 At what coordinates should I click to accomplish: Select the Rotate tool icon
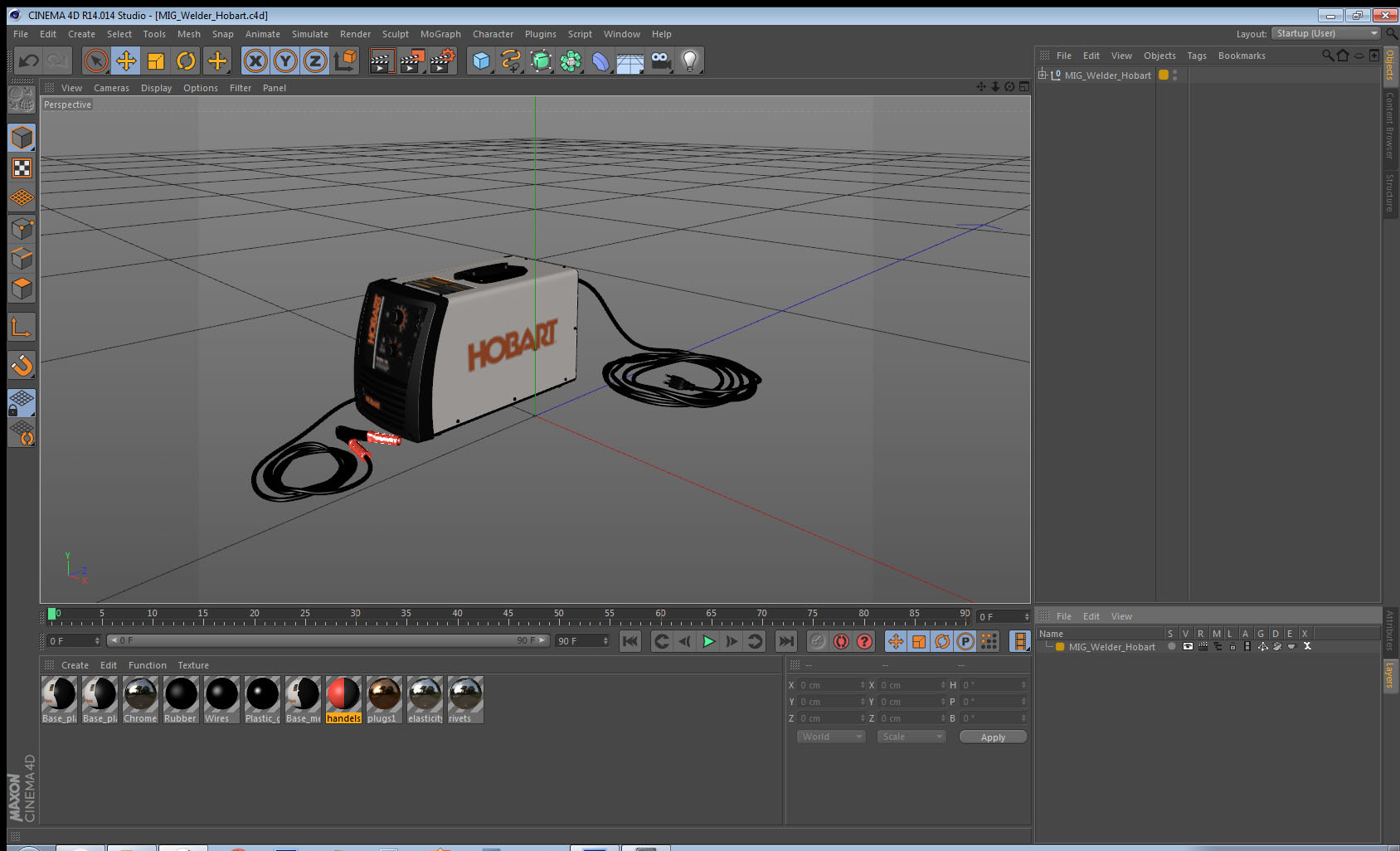pyautogui.click(x=186, y=61)
